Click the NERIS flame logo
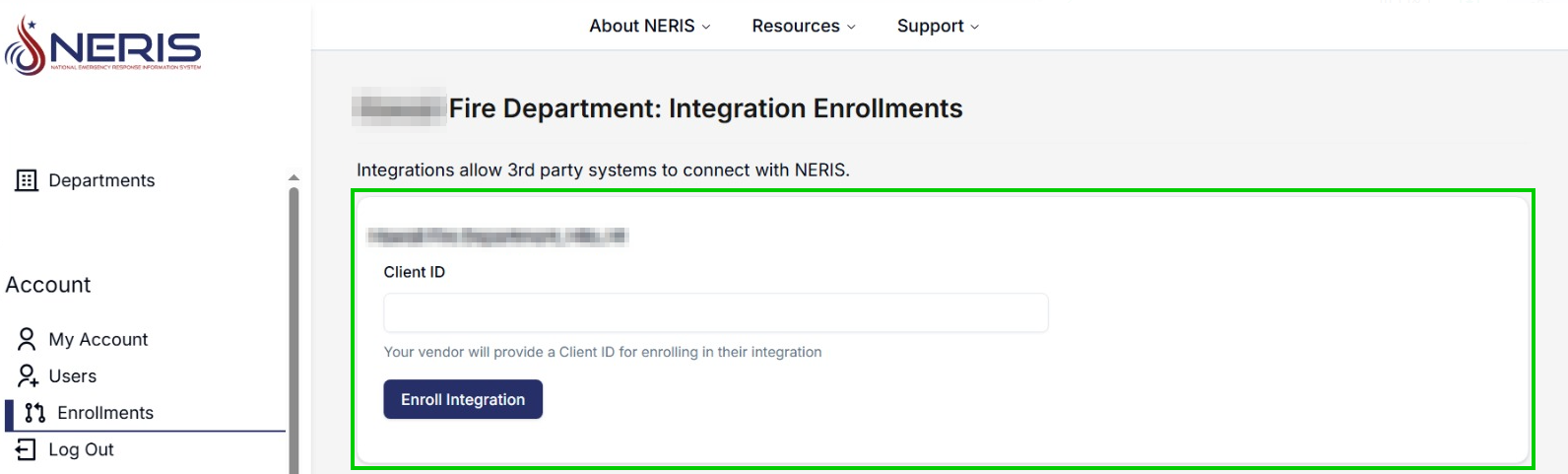 pos(27,47)
